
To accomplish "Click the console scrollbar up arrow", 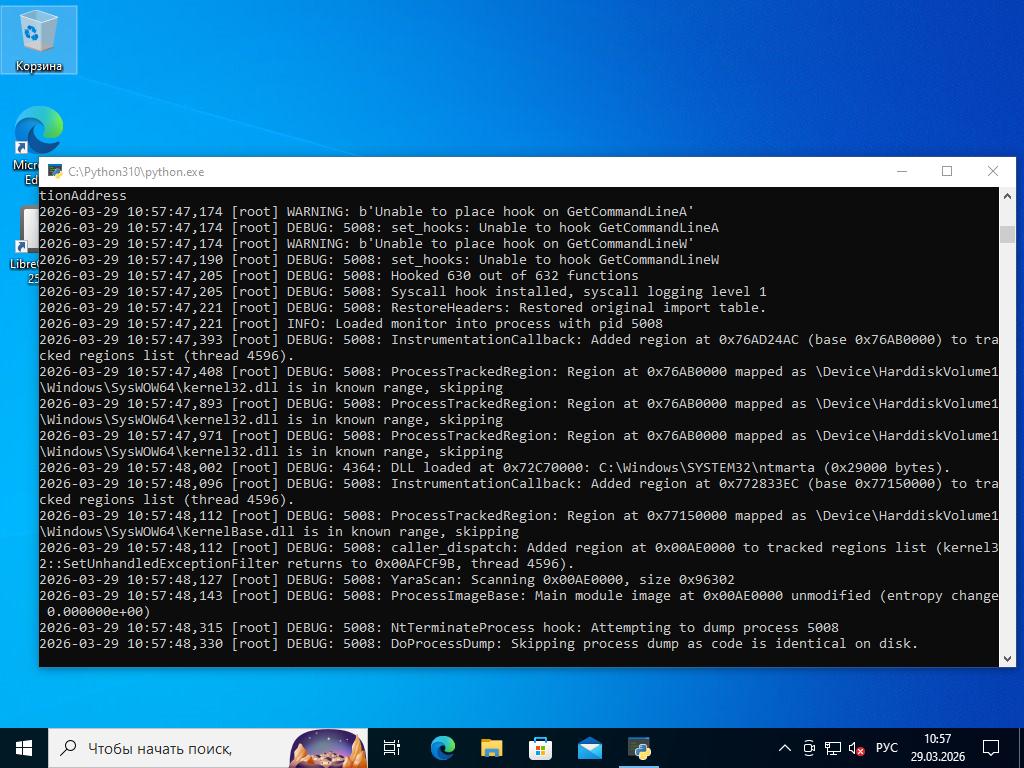I will click(x=1007, y=196).
